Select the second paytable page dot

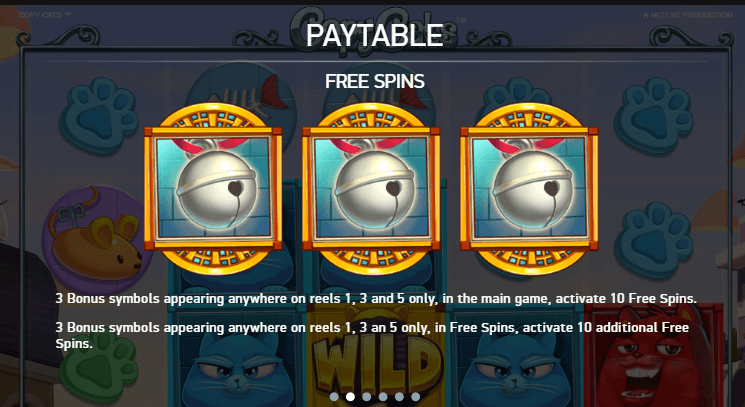click(x=350, y=397)
